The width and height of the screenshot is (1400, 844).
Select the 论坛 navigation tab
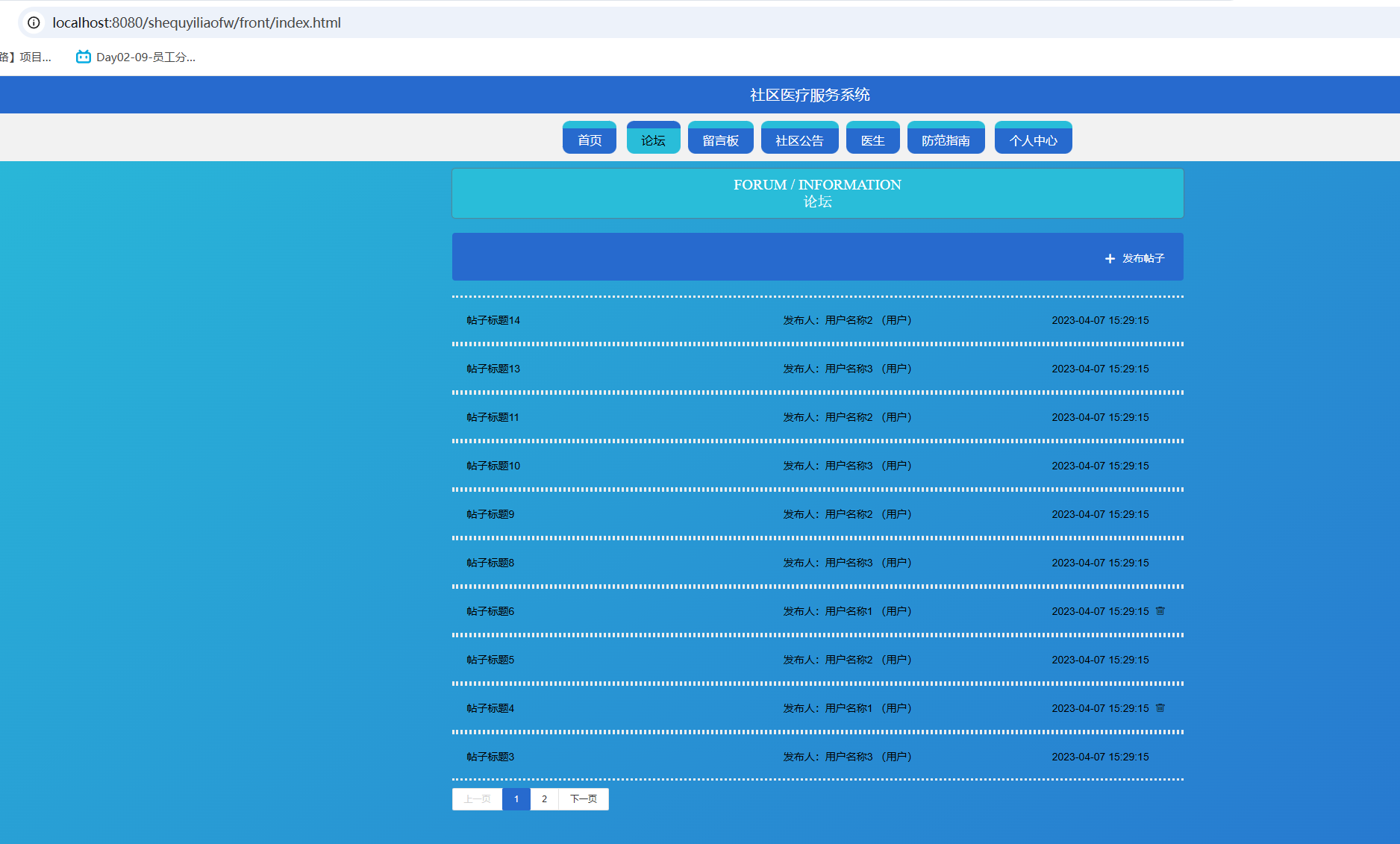653,138
